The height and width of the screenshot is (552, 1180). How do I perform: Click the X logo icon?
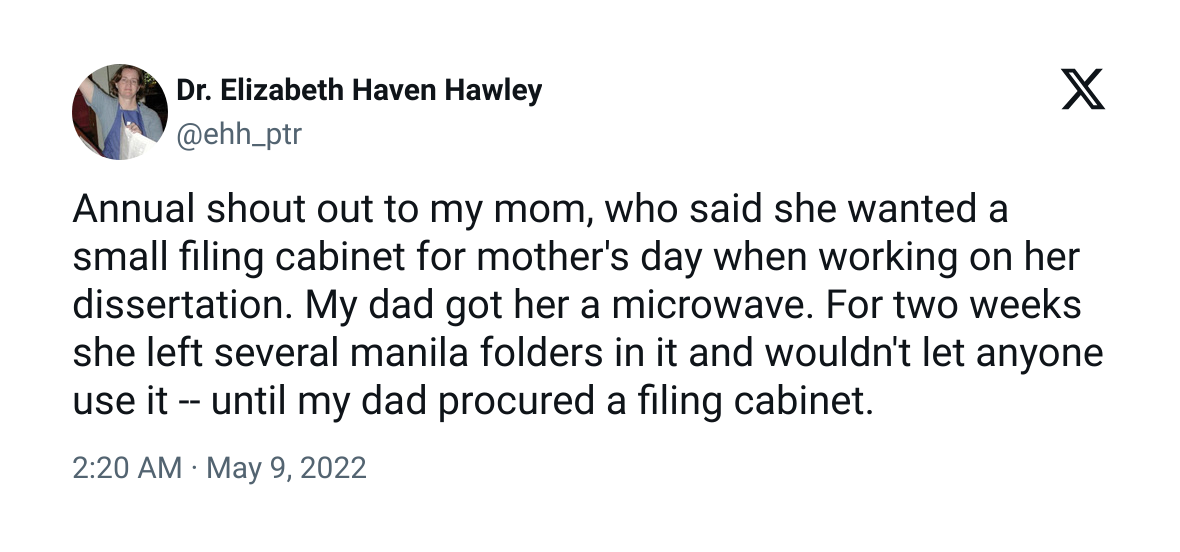tap(1083, 89)
